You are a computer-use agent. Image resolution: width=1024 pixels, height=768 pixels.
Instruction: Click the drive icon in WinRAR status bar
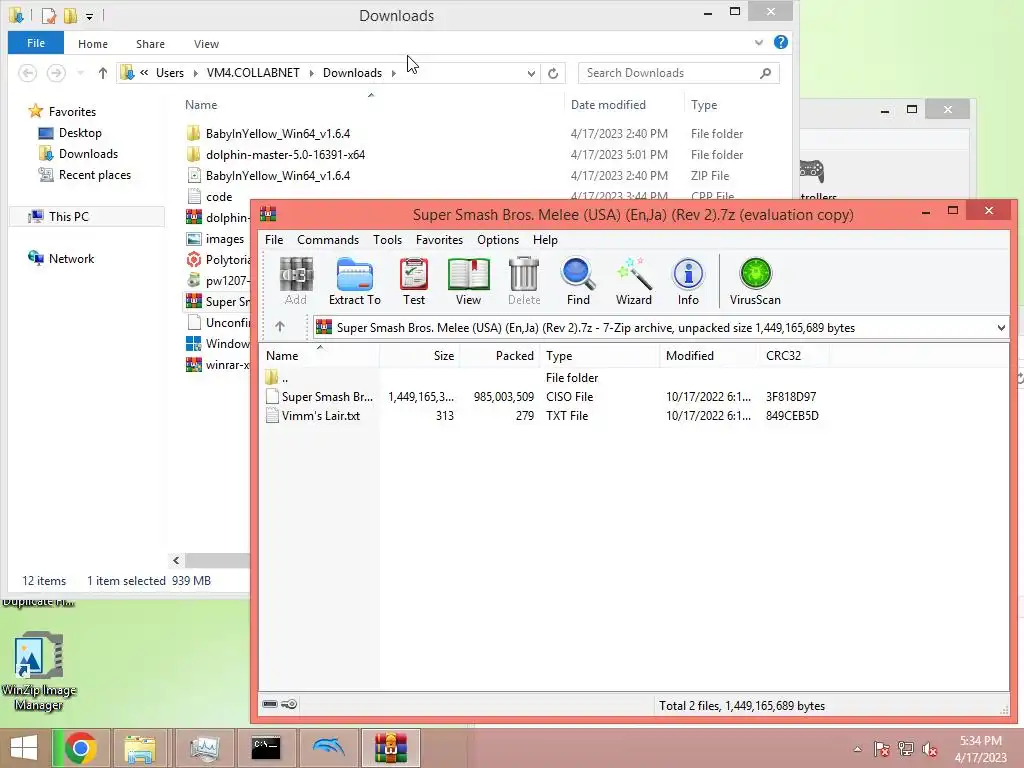pyautogui.click(x=270, y=704)
